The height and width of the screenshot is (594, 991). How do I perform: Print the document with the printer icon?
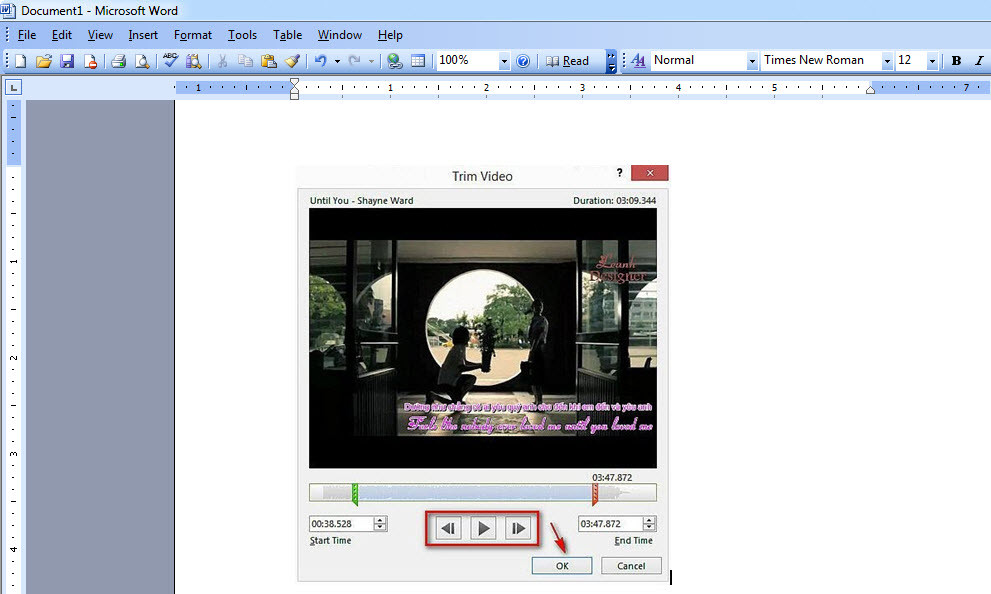tap(118, 61)
